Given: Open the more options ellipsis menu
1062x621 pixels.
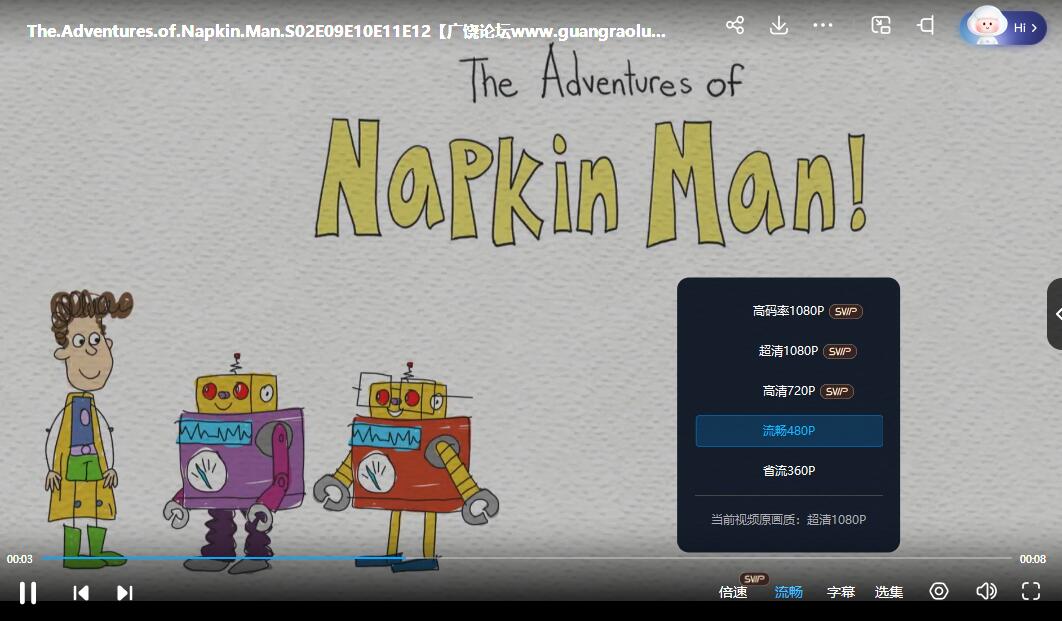Looking at the screenshot, I should pos(823,26).
